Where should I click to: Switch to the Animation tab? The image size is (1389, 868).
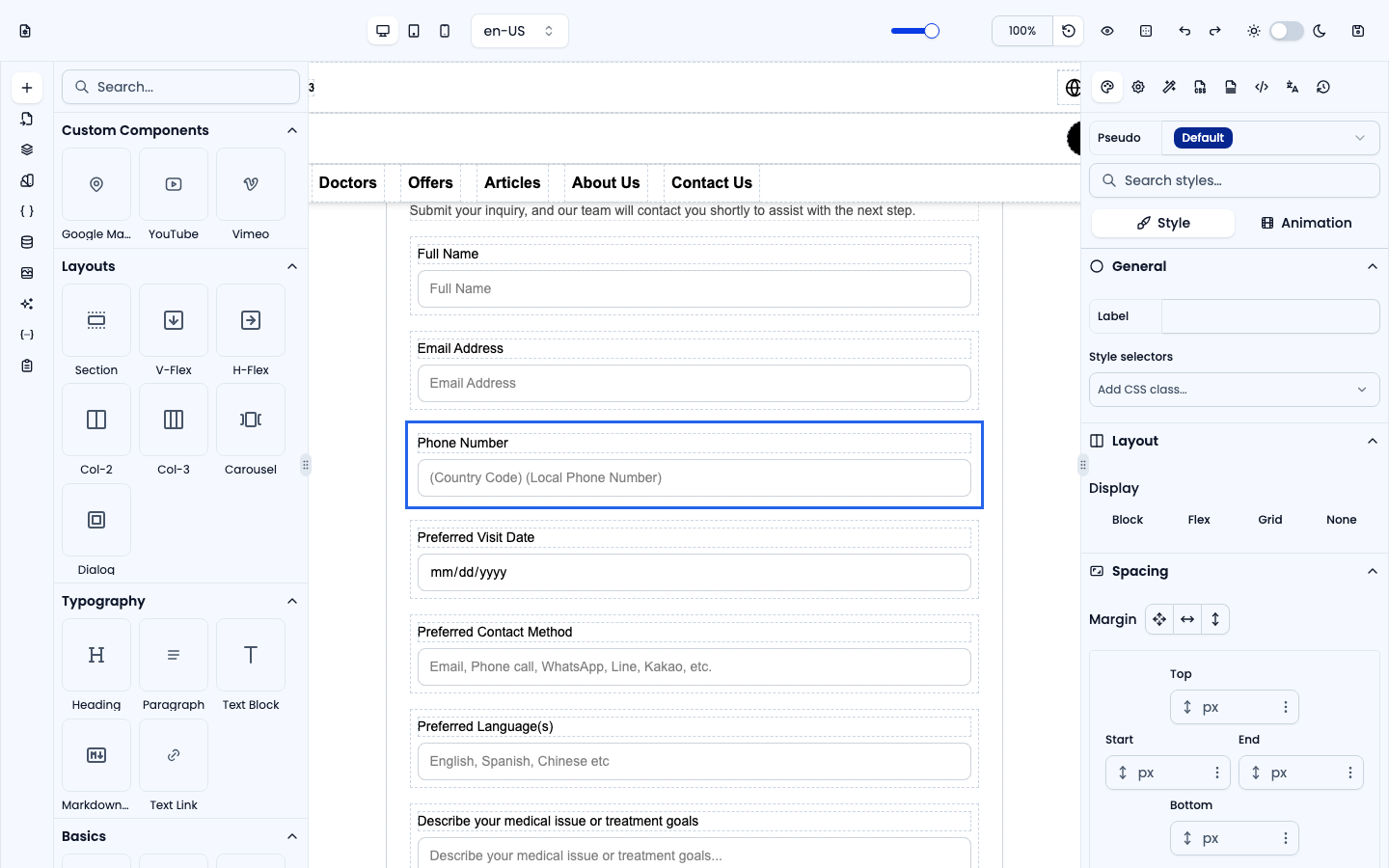(1307, 223)
